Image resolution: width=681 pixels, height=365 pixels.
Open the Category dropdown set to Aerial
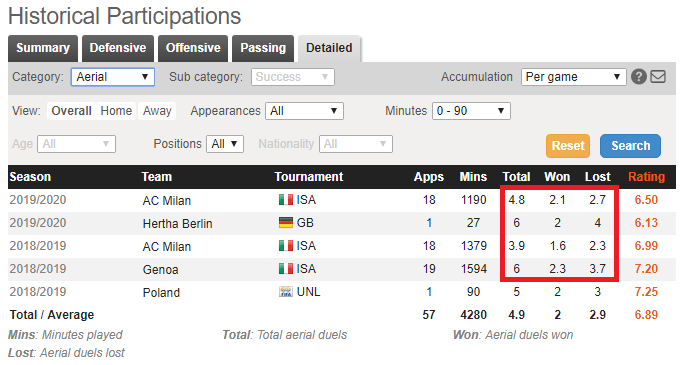coord(113,77)
